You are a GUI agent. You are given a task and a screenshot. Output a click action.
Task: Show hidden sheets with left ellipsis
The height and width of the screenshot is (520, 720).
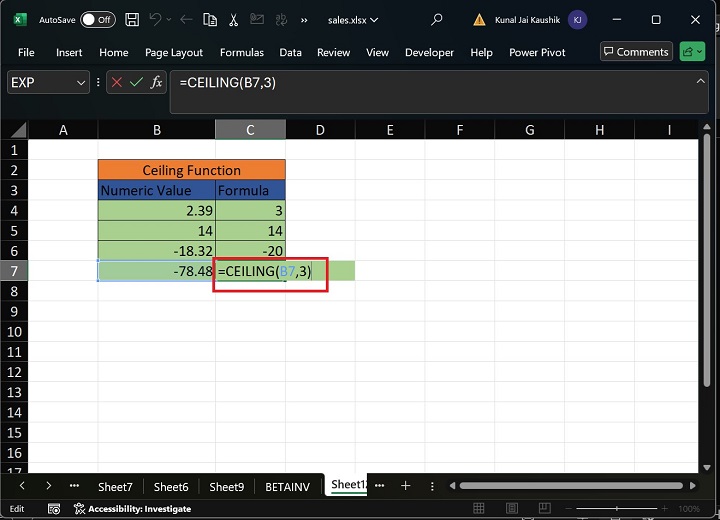coord(74,486)
